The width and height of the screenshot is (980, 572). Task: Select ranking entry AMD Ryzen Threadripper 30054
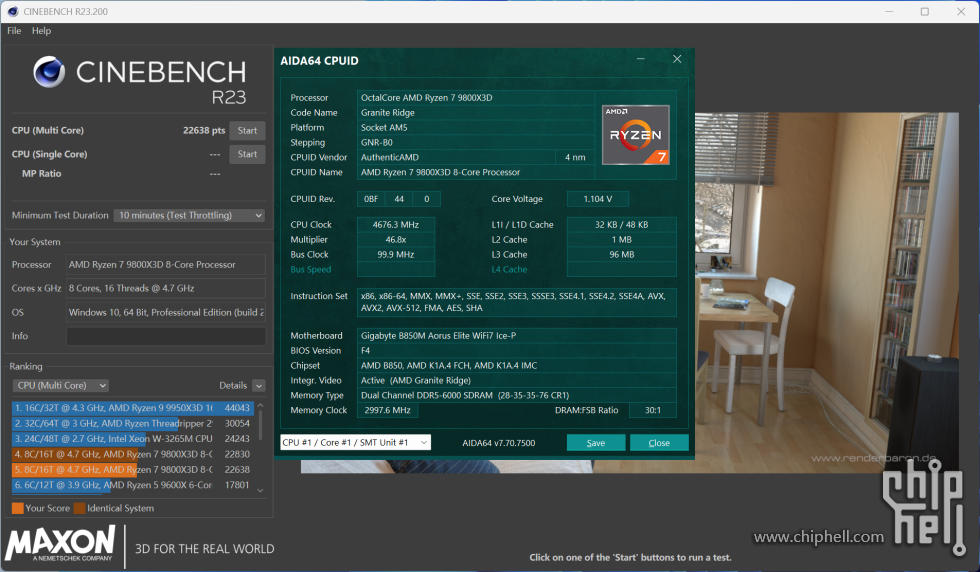click(x=132, y=423)
